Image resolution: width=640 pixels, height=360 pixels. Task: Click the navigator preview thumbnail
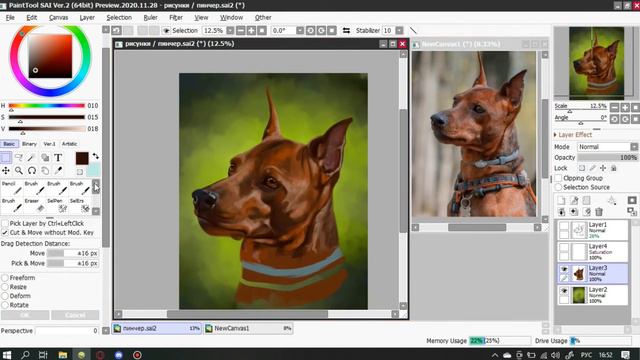[596, 63]
